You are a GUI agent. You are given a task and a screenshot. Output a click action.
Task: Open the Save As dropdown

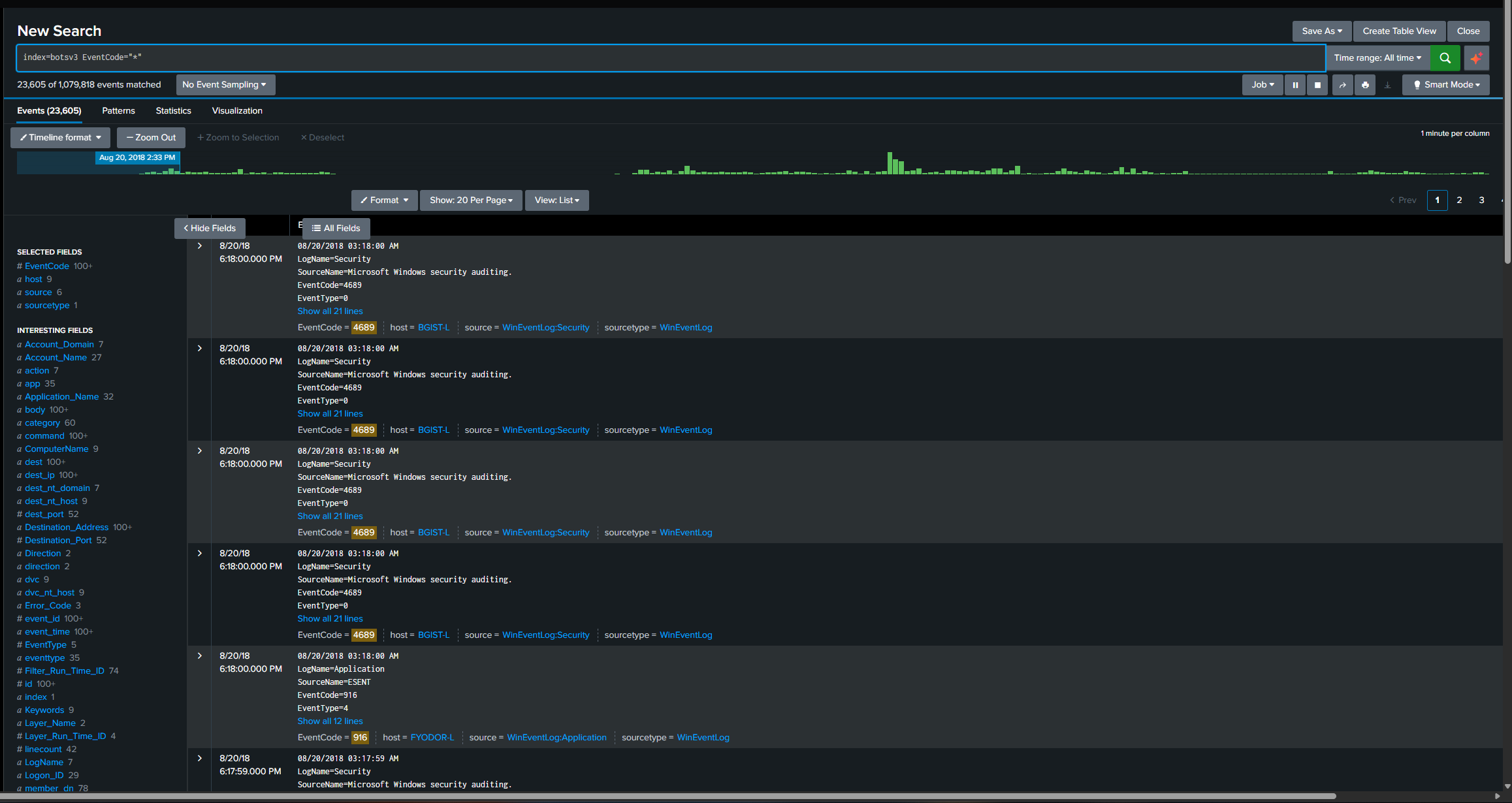1321,31
